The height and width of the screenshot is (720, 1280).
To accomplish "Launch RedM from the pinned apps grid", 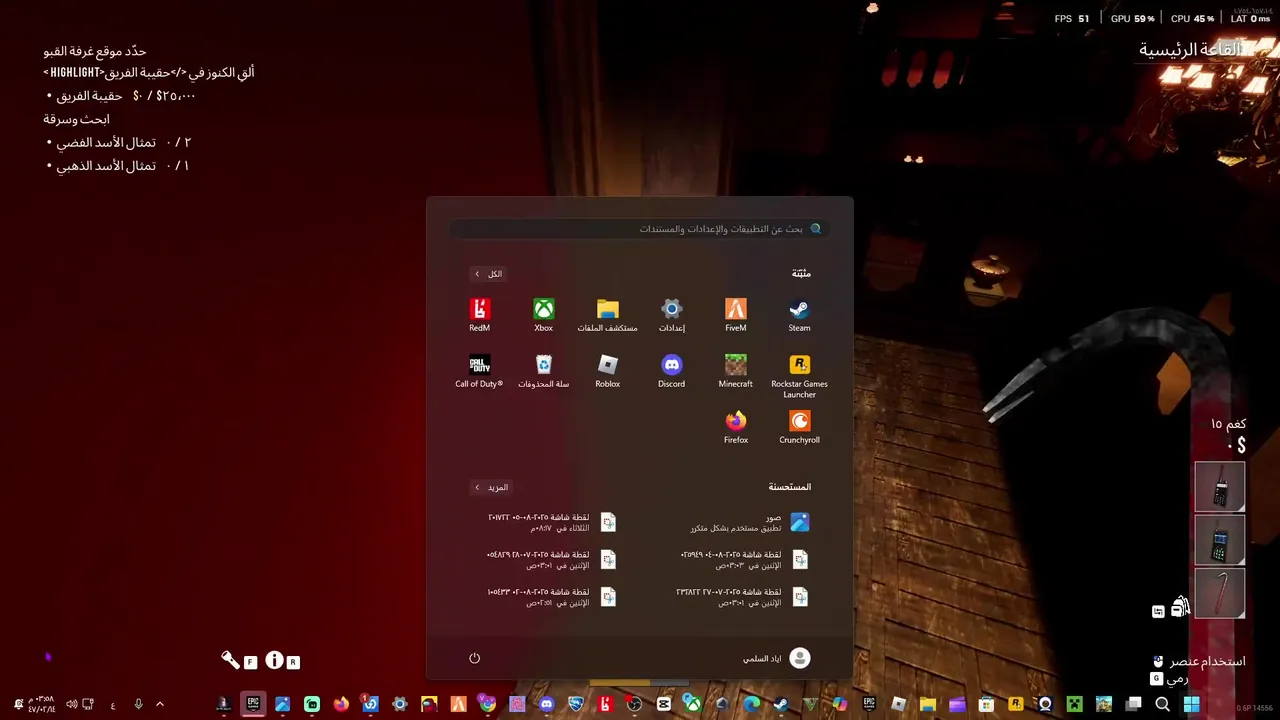I will point(479,315).
